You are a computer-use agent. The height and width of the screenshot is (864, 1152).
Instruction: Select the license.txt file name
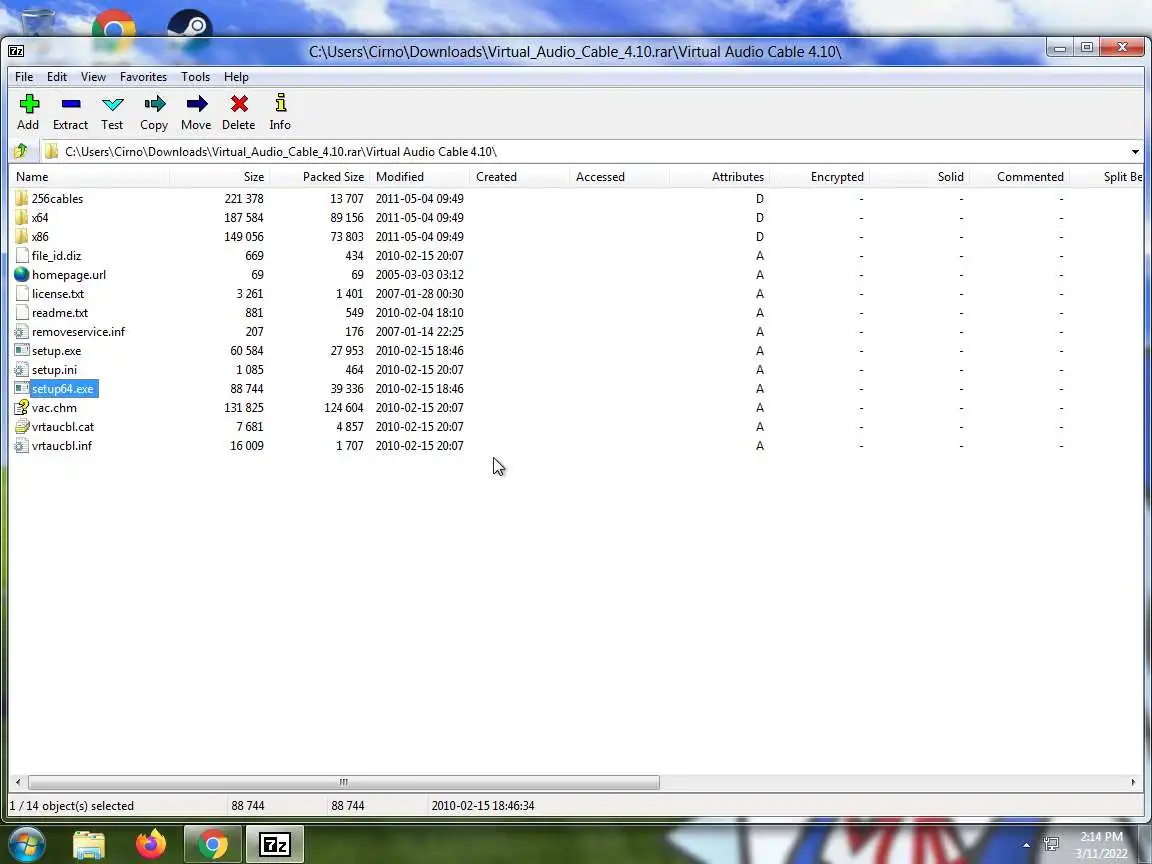pos(58,294)
